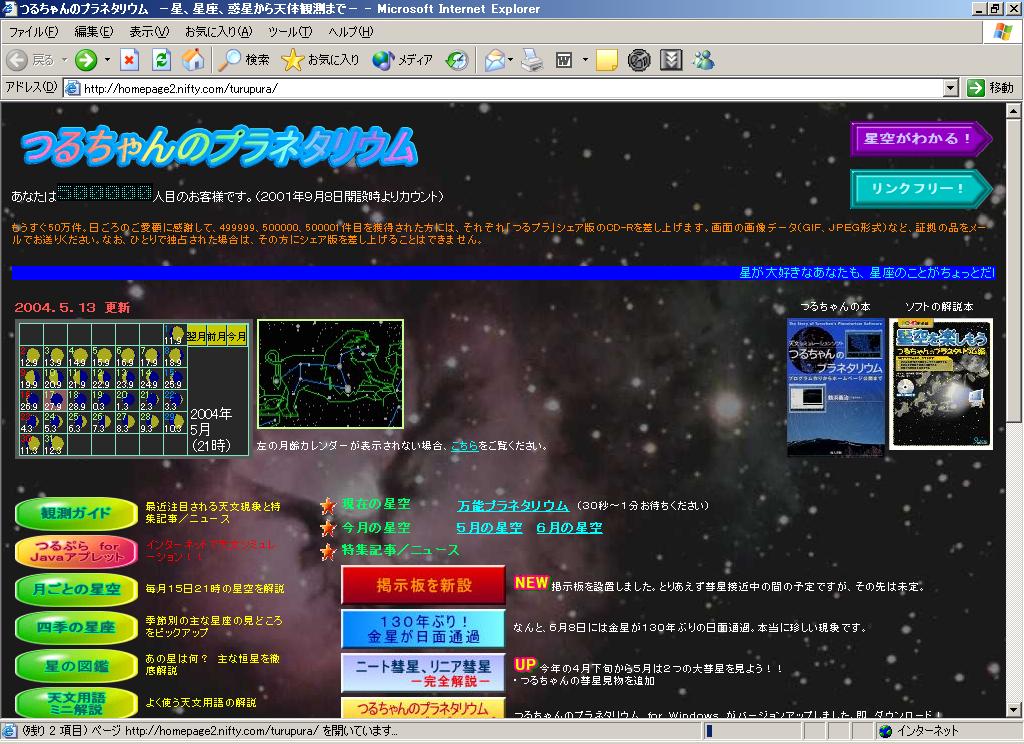Go to the Home page icon
Image resolution: width=1024 pixels, height=744 pixels.
pos(193,60)
